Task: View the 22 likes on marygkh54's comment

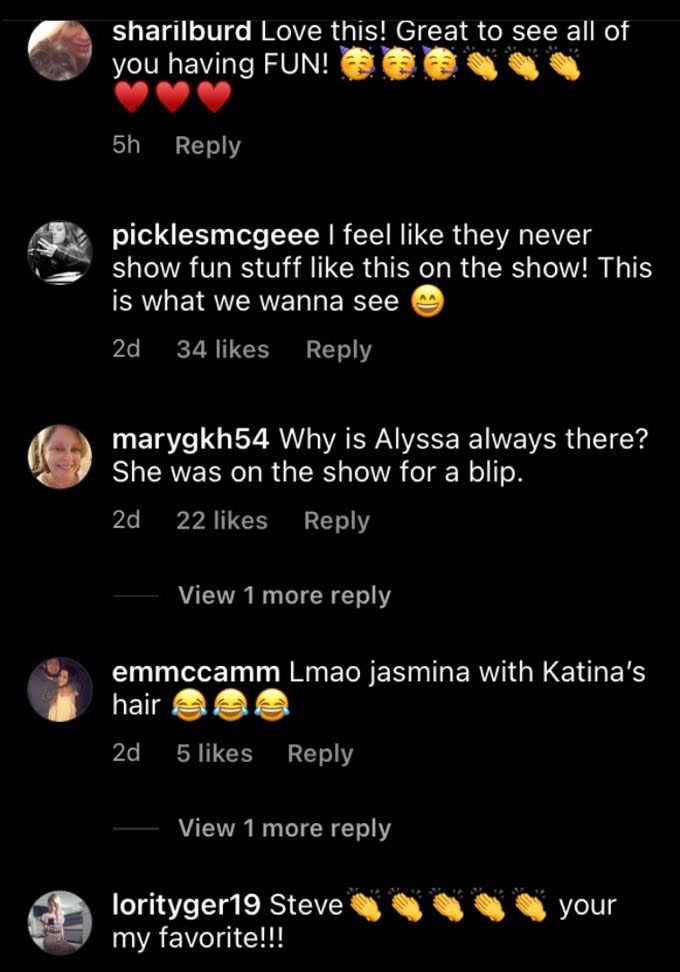Action: (x=222, y=521)
